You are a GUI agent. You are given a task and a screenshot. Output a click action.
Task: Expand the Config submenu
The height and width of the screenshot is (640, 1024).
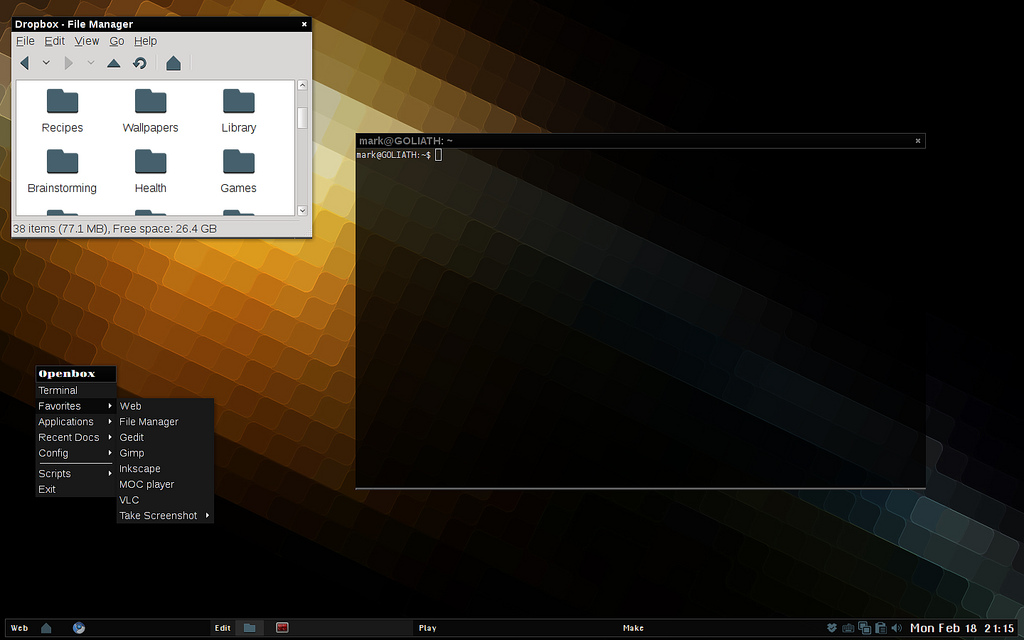click(76, 453)
